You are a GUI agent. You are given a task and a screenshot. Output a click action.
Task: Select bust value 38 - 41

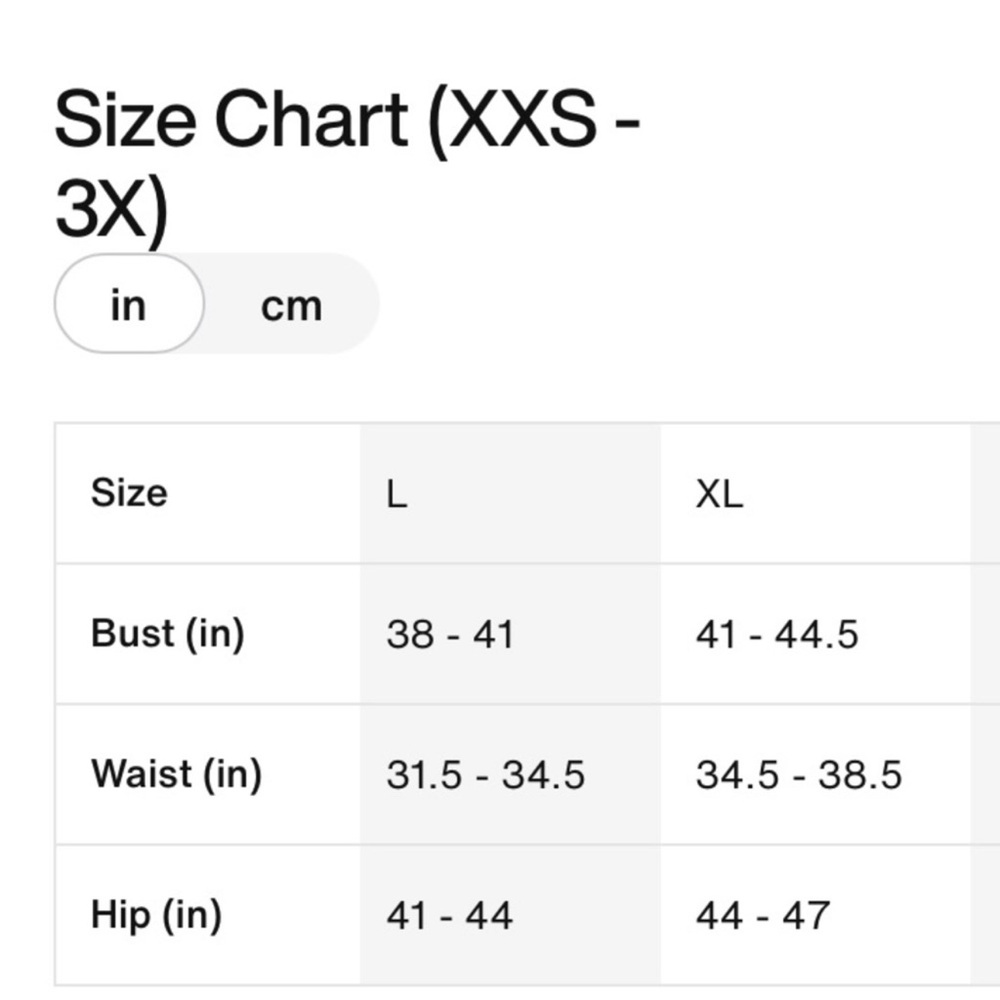click(450, 635)
